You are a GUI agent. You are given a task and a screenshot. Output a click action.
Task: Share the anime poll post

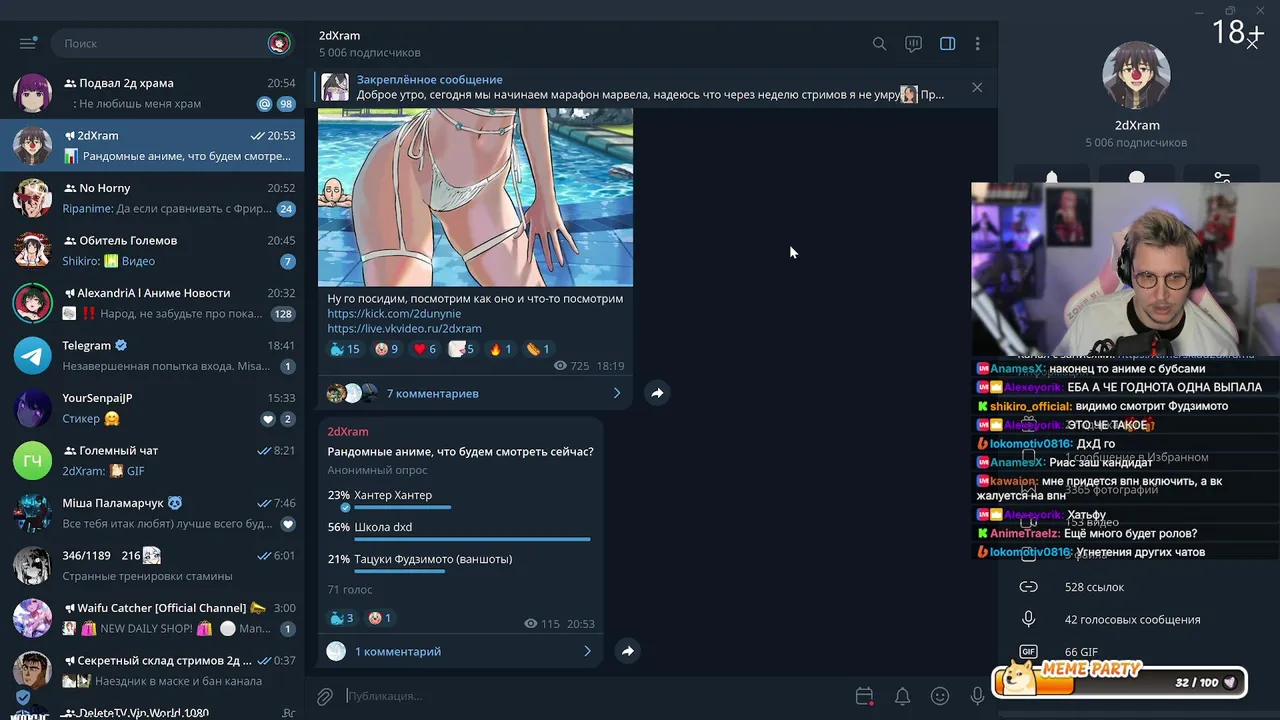click(627, 651)
